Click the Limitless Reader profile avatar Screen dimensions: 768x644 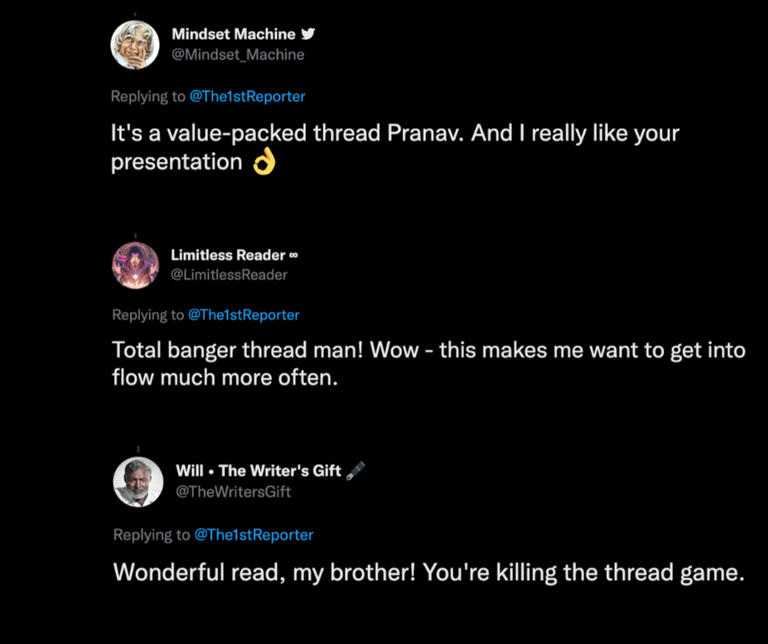point(135,265)
